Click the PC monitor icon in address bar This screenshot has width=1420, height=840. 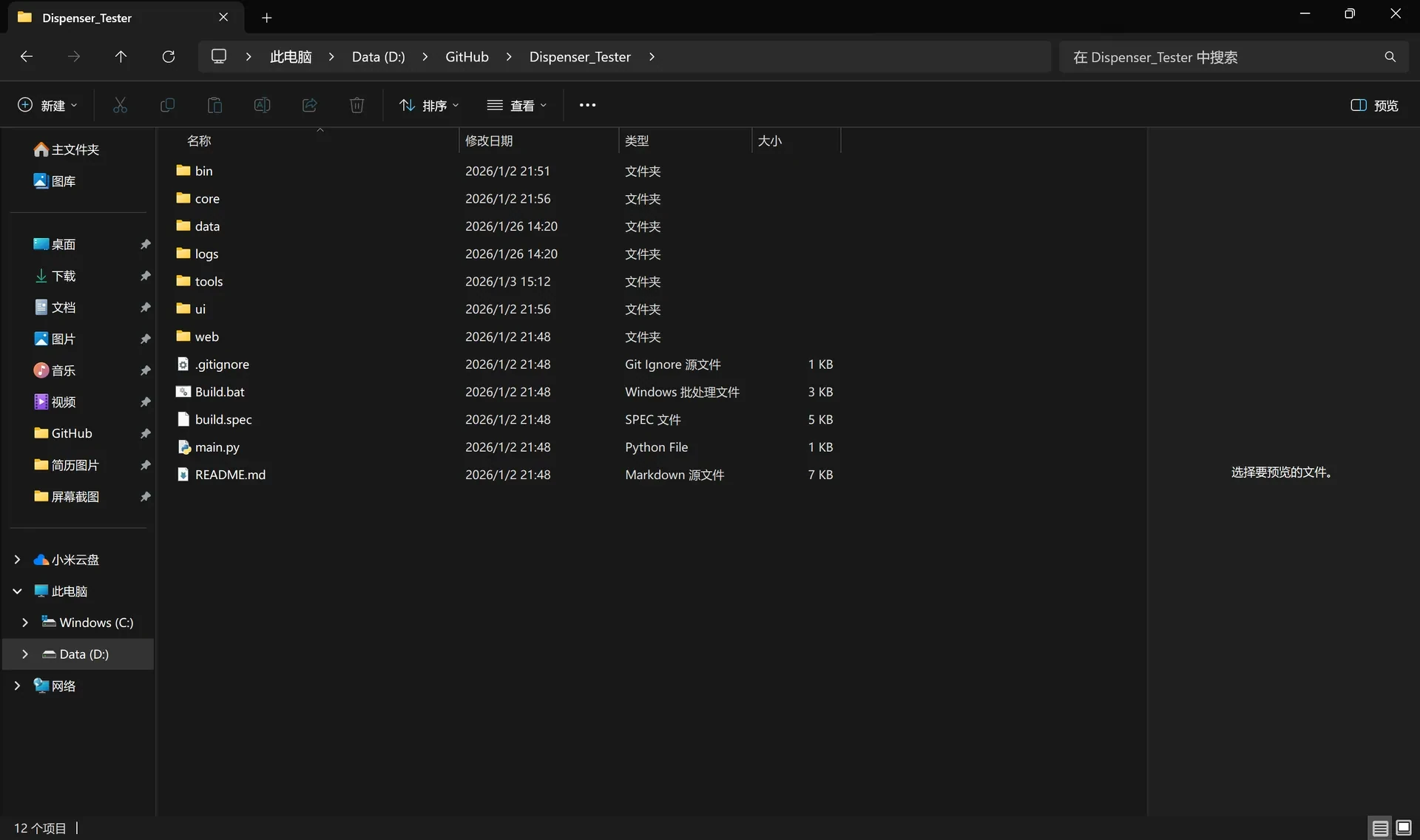coord(219,56)
